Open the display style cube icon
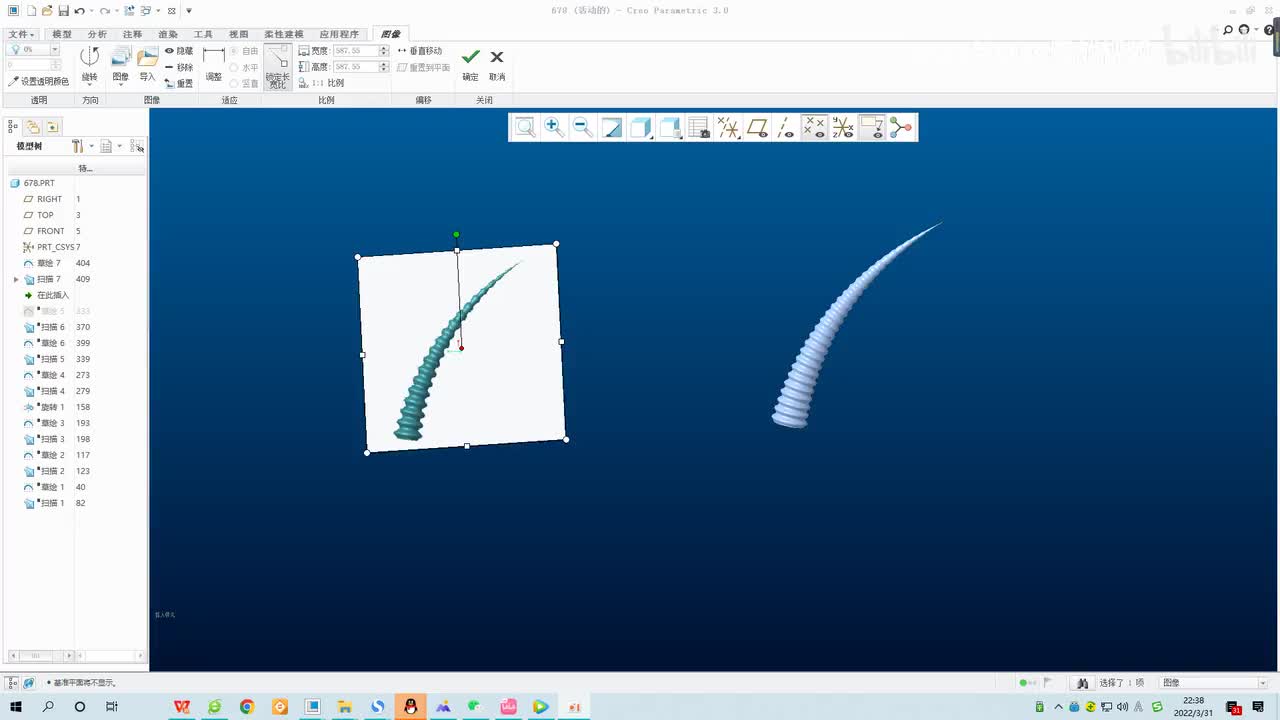1280x720 pixels. (641, 127)
